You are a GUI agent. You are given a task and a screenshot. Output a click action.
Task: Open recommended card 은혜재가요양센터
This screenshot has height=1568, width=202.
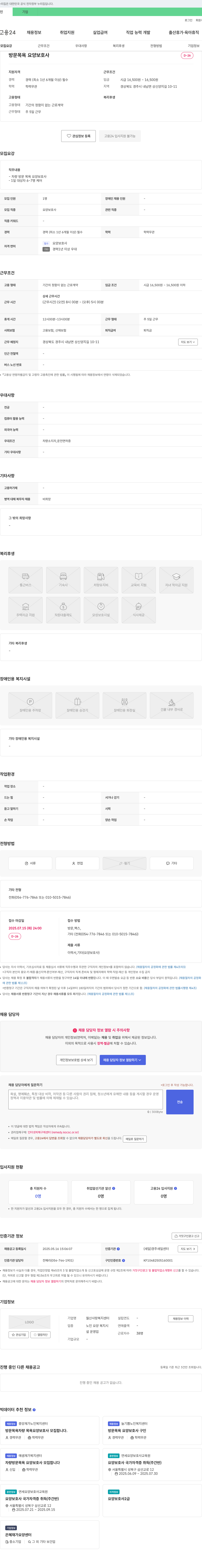tap(18, 1534)
